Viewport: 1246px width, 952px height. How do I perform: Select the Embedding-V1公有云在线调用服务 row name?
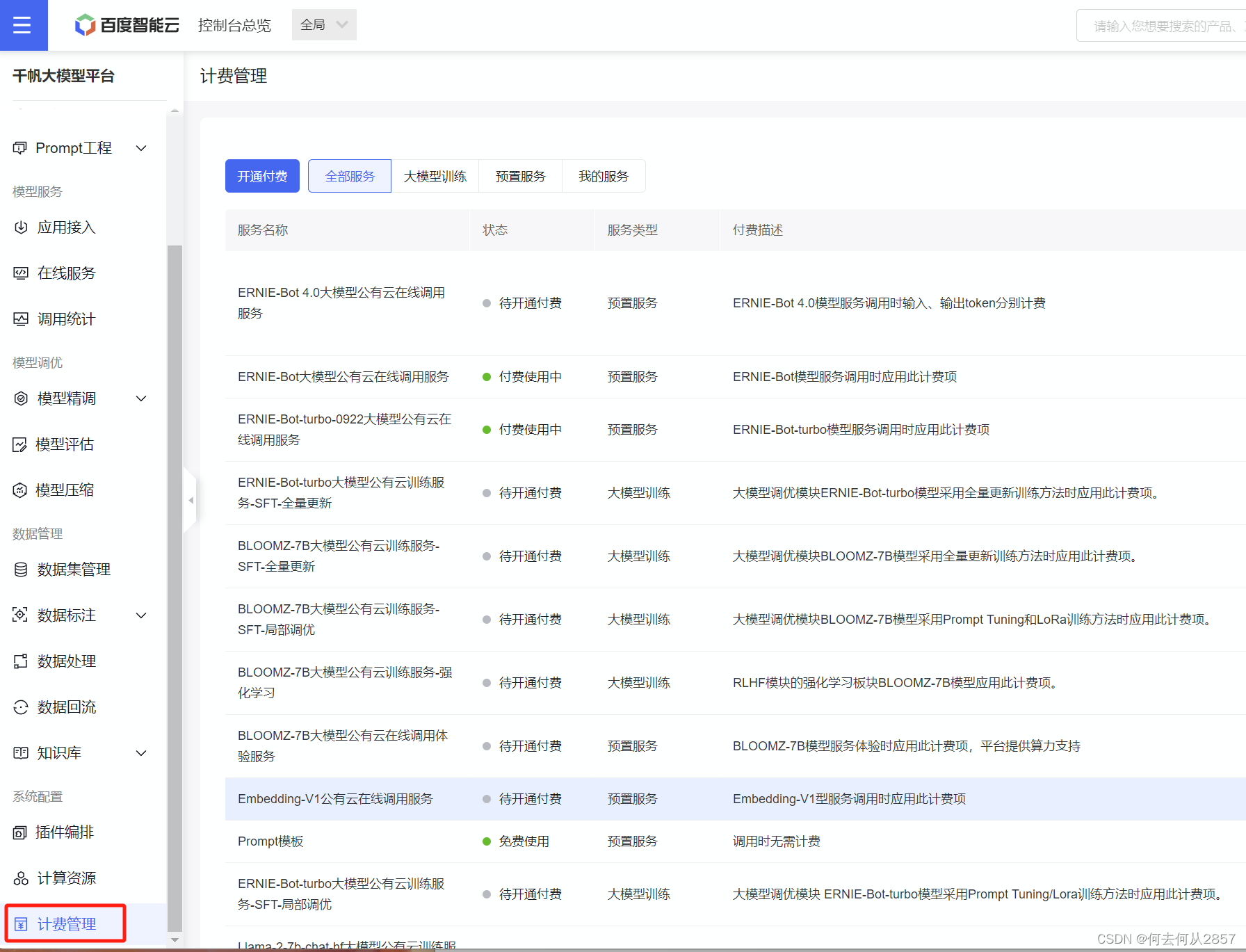(335, 799)
